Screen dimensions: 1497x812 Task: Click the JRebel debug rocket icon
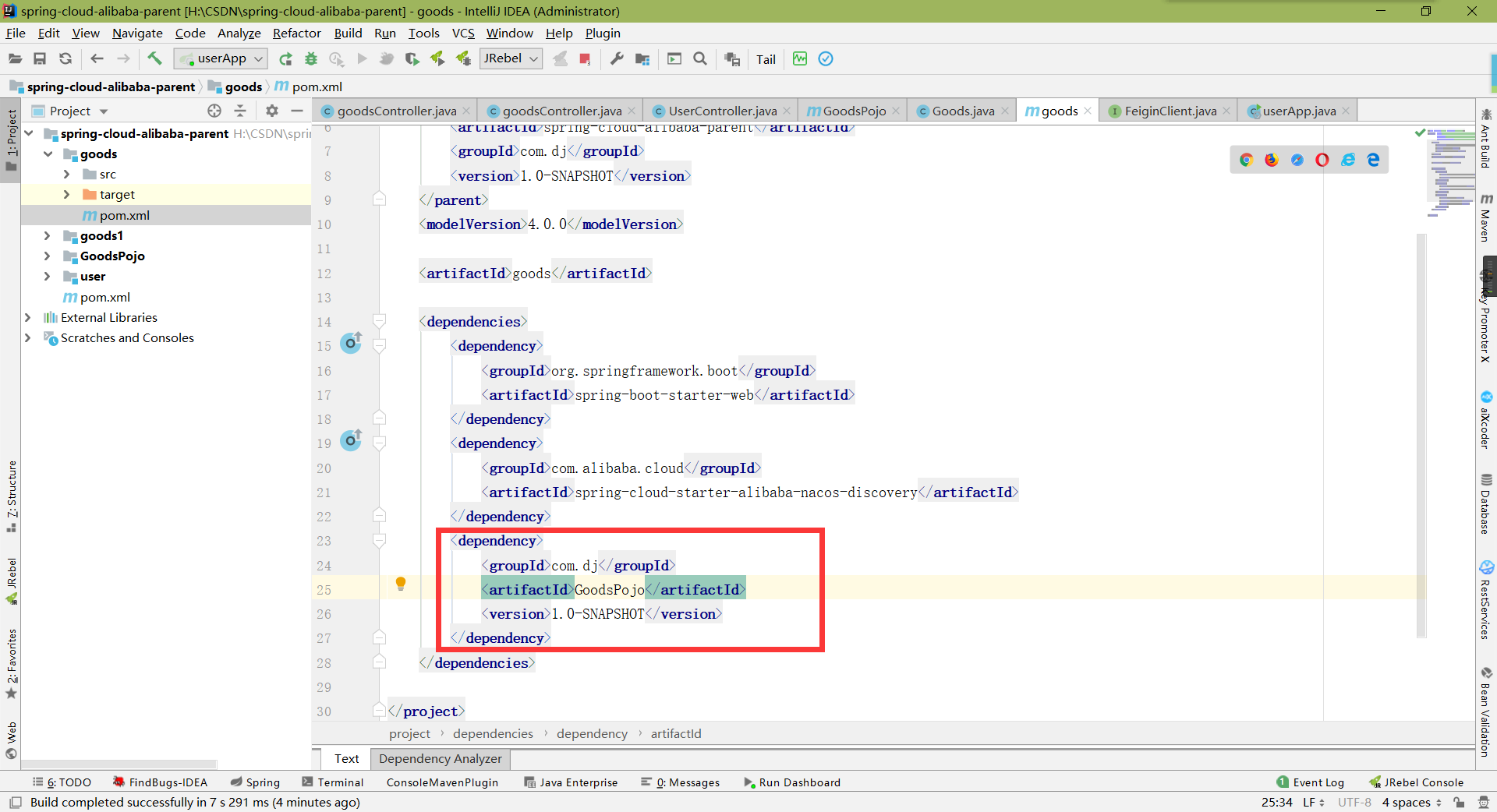(463, 58)
